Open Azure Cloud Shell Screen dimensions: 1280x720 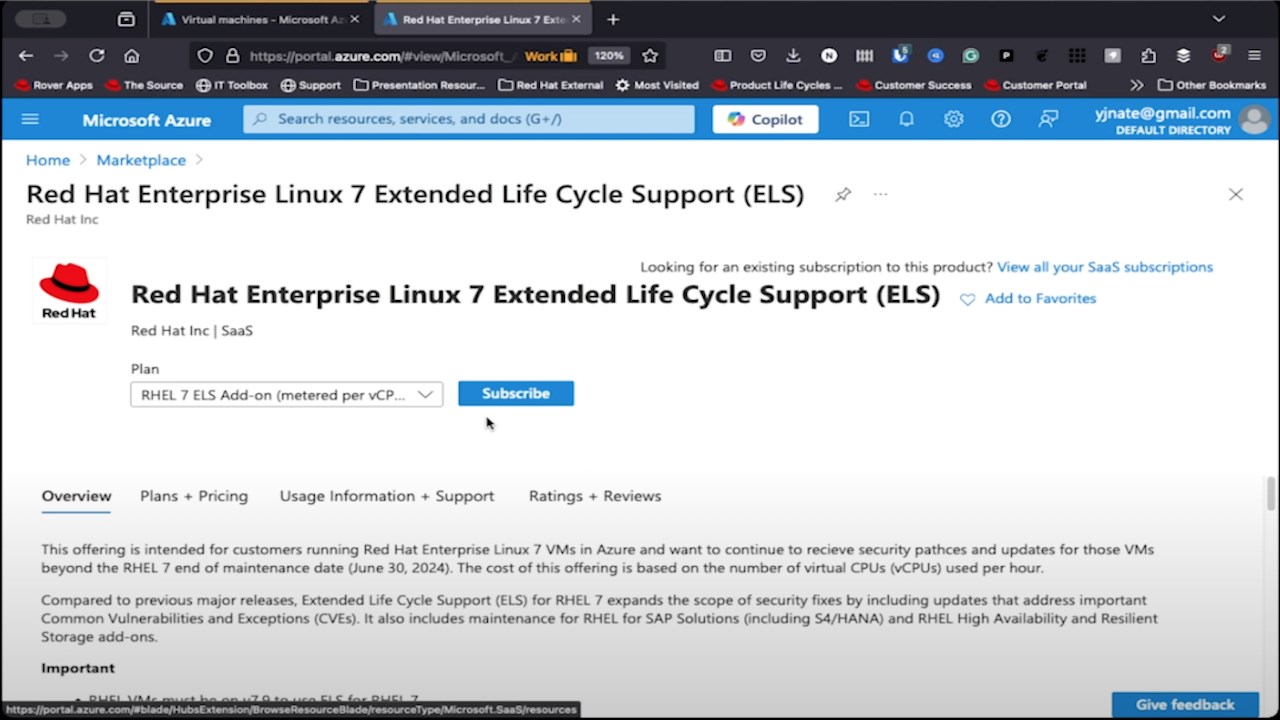tap(859, 119)
